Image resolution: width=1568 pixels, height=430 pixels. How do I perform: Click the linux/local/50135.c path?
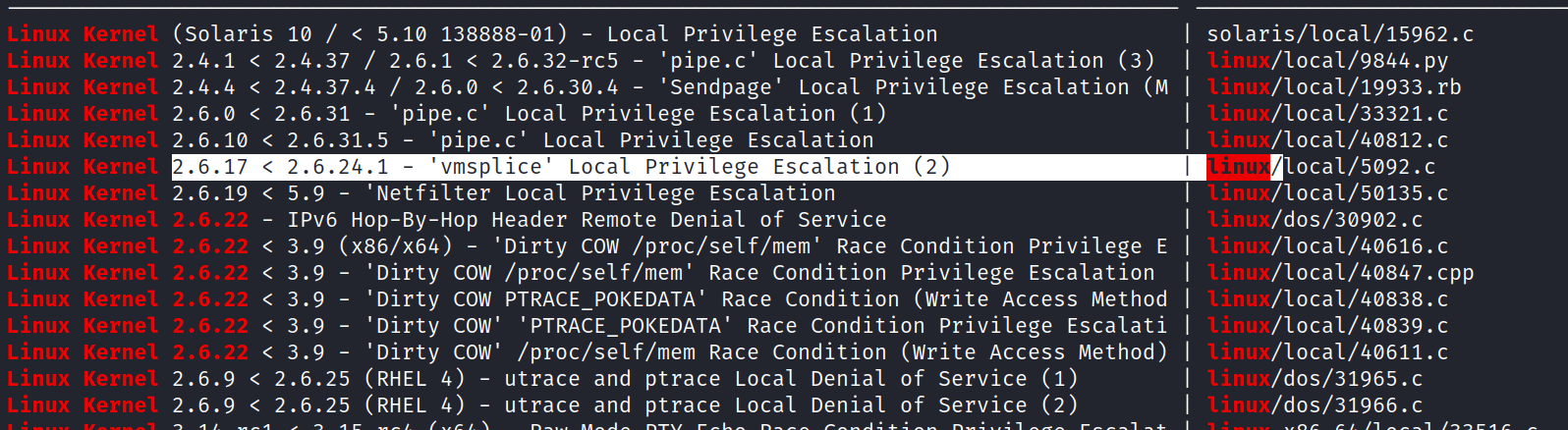coord(1327,193)
